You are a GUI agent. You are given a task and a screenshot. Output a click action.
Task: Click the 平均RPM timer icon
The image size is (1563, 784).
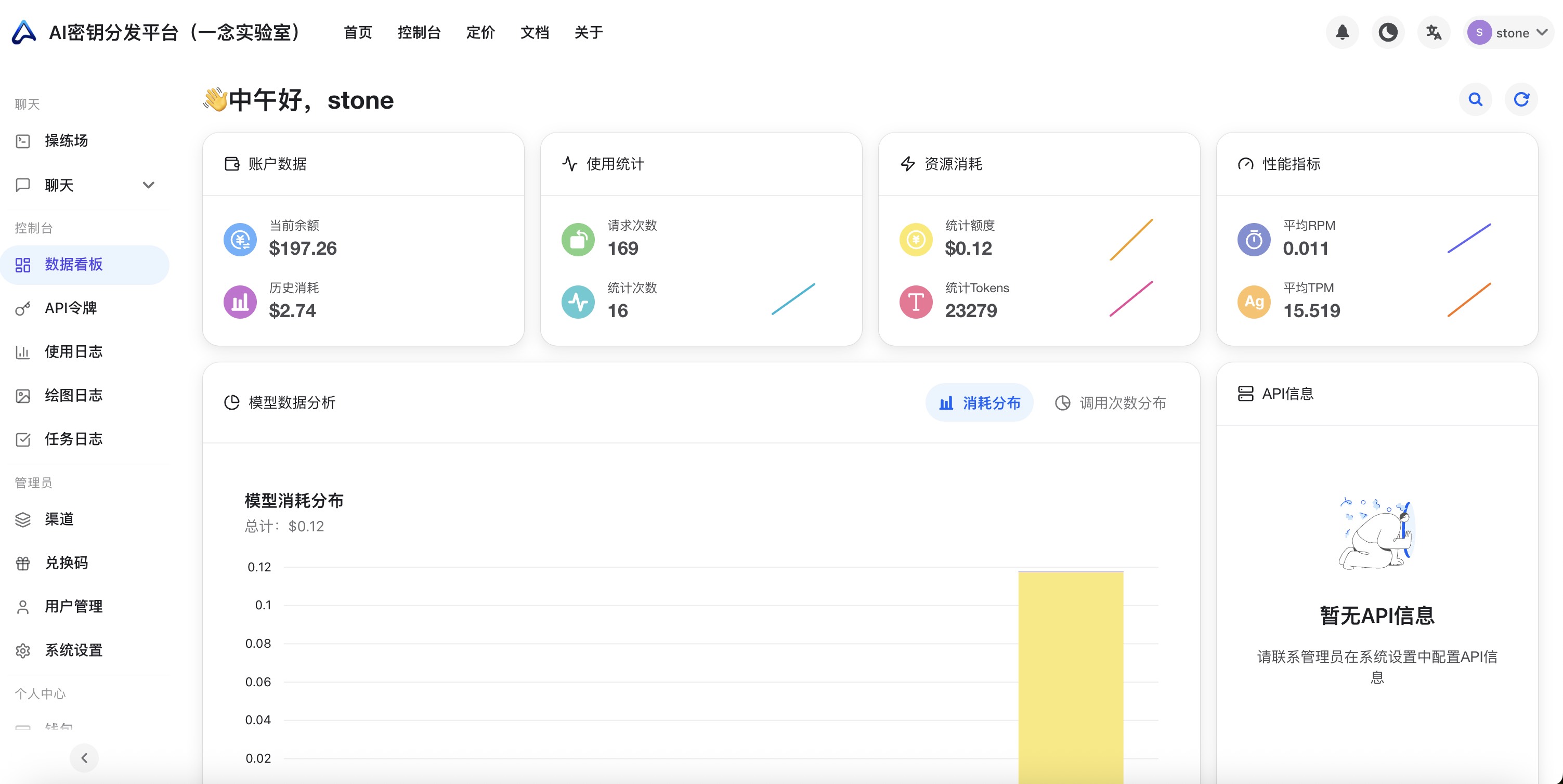pyautogui.click(x=1254, y=240)
